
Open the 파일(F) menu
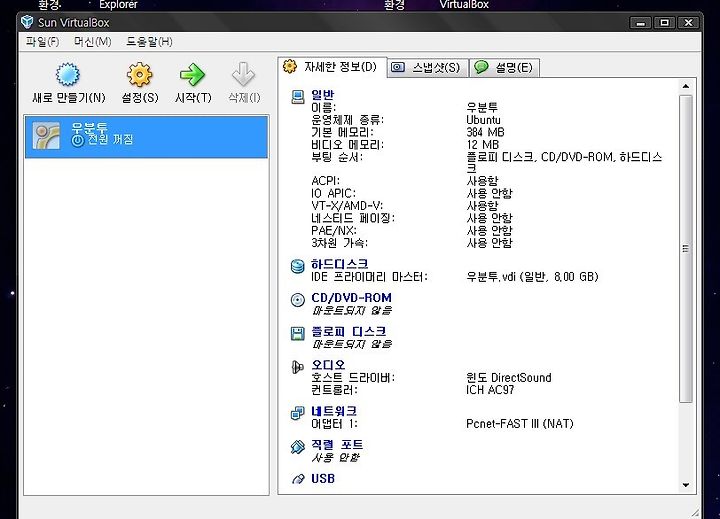[42, 42]
